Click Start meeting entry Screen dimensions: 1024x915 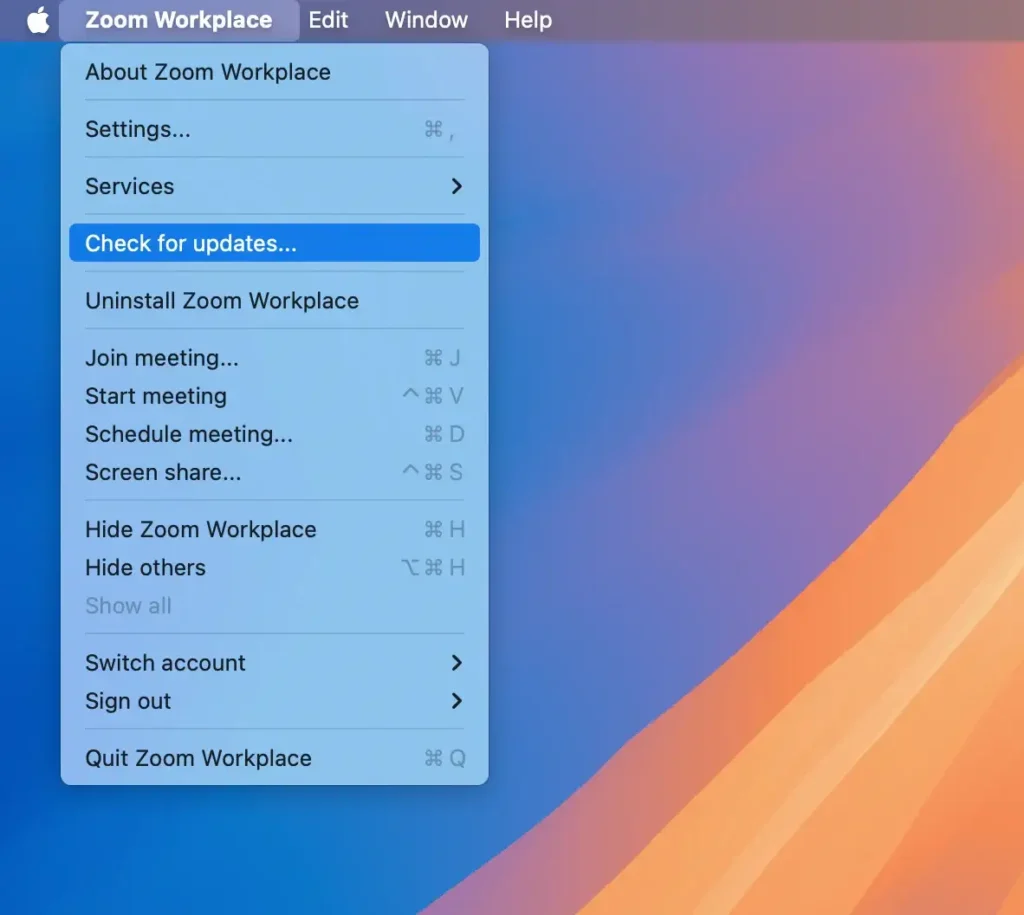(x=274, y=396)
